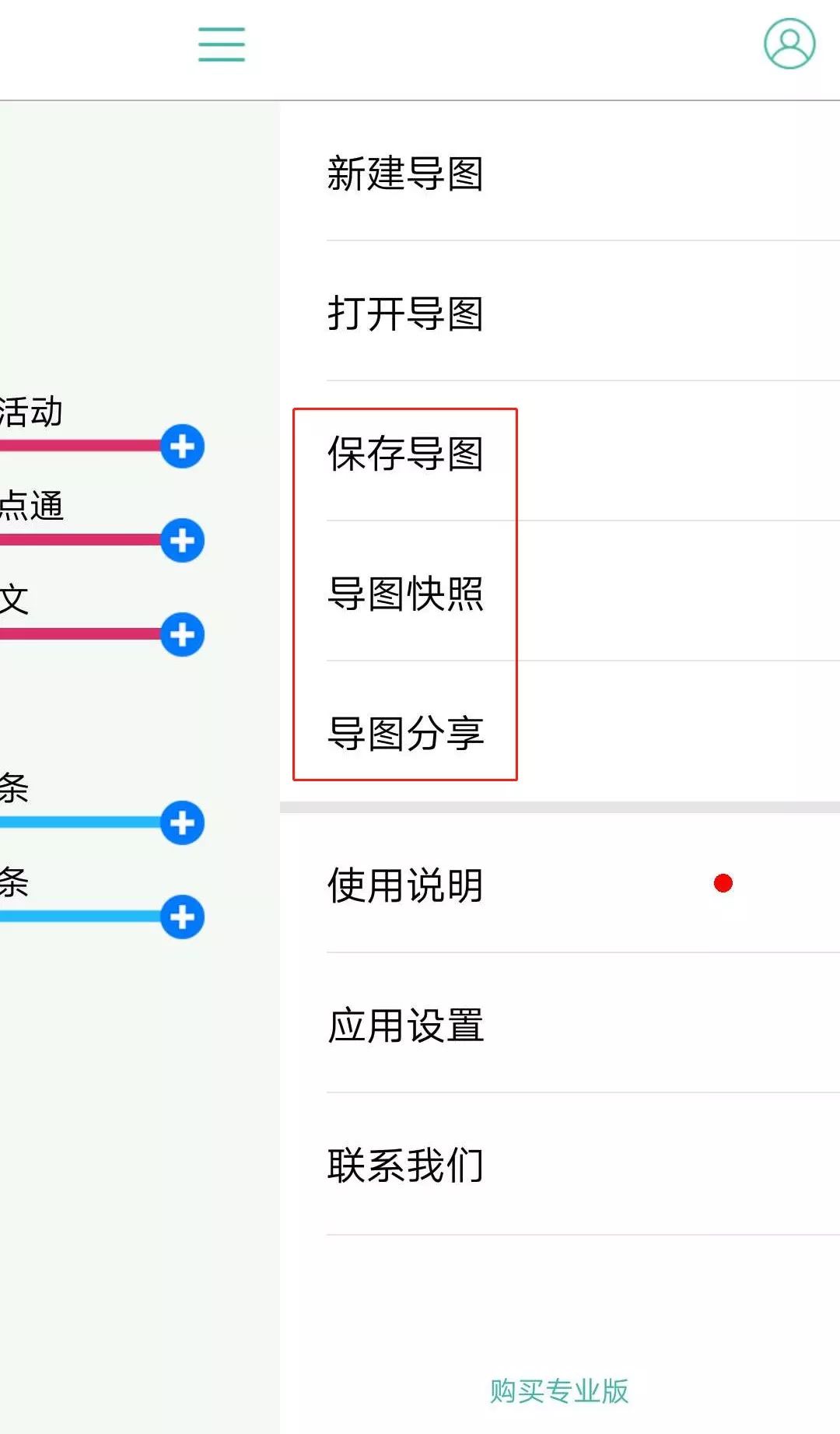Tap the hamburger menu icon

(x=222, y=44)
